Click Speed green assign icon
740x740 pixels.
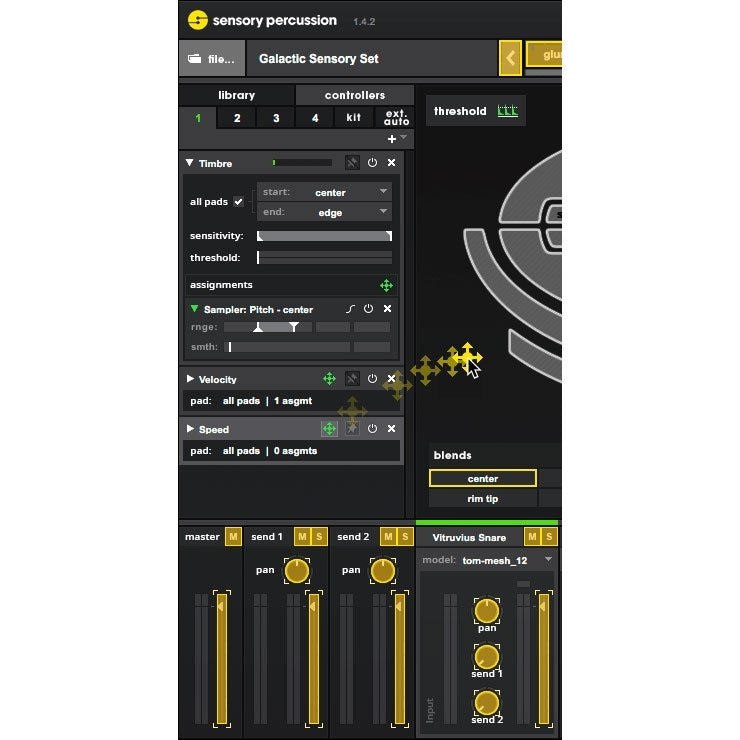pyautogui.click(x=329, y=429)
